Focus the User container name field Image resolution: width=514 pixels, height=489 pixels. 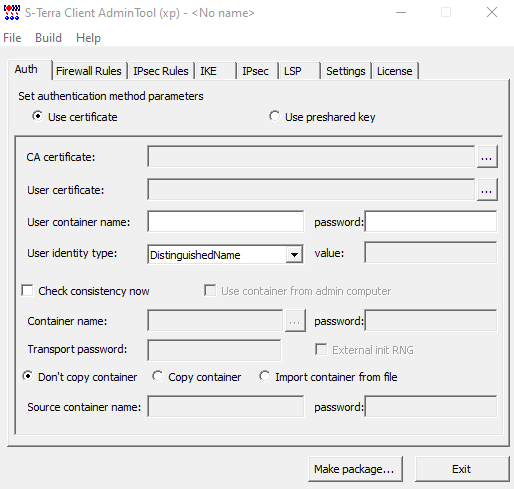(x=225, y=221)
